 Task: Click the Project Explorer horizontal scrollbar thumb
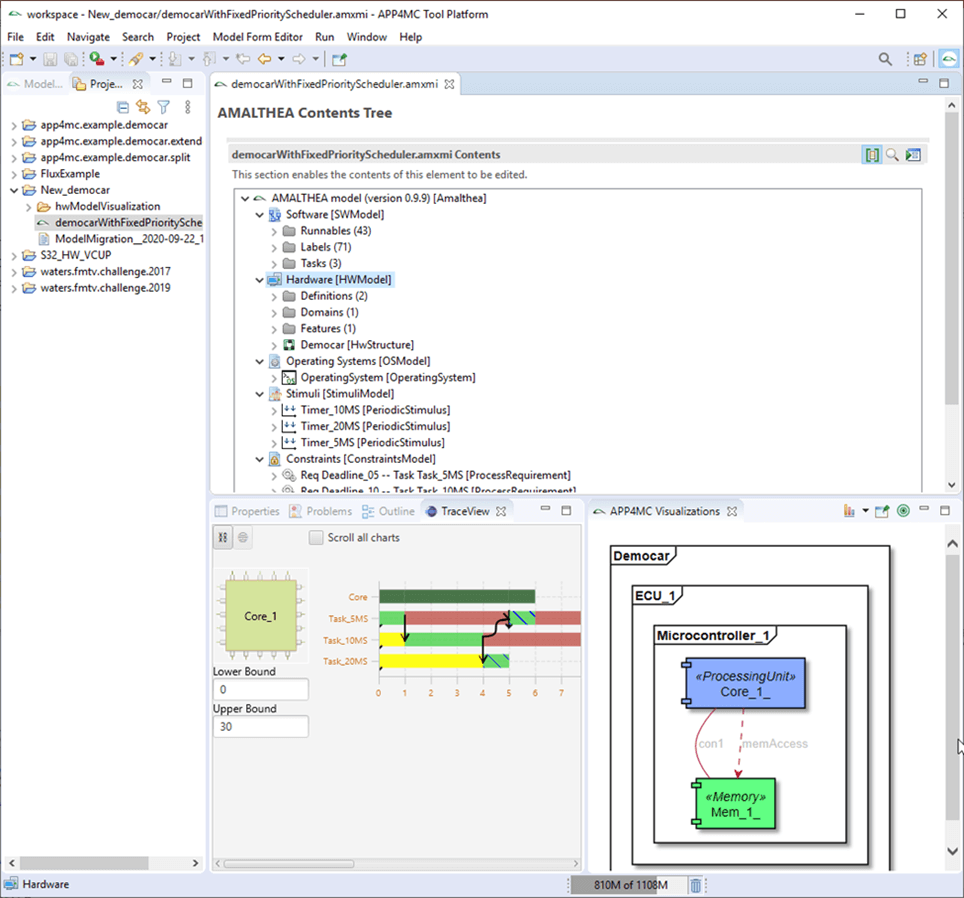(84, 863)
